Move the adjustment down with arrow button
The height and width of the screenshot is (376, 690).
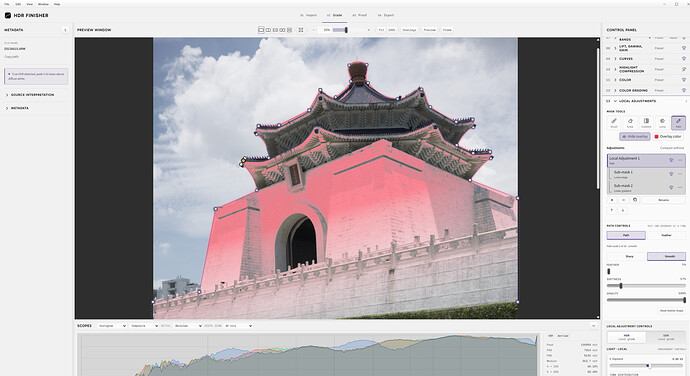pos(623,210)
